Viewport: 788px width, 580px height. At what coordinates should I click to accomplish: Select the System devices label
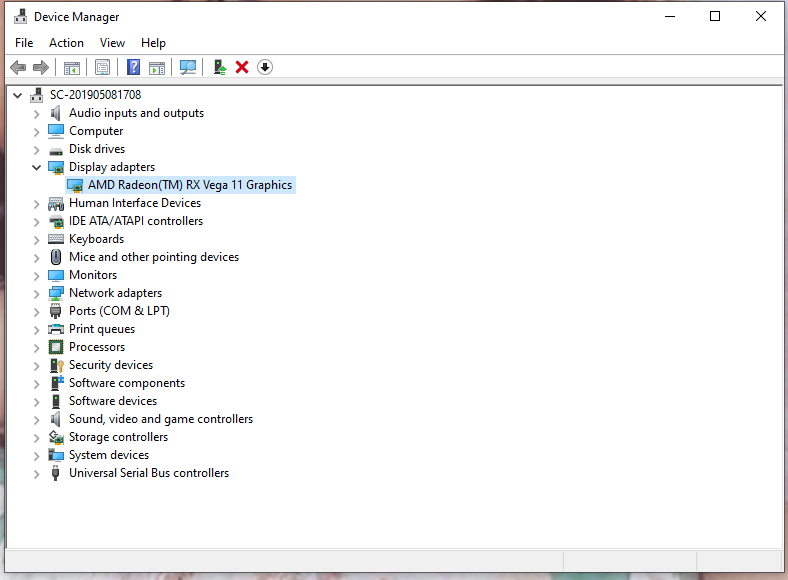pyautogui.click(x=109, y=455)
